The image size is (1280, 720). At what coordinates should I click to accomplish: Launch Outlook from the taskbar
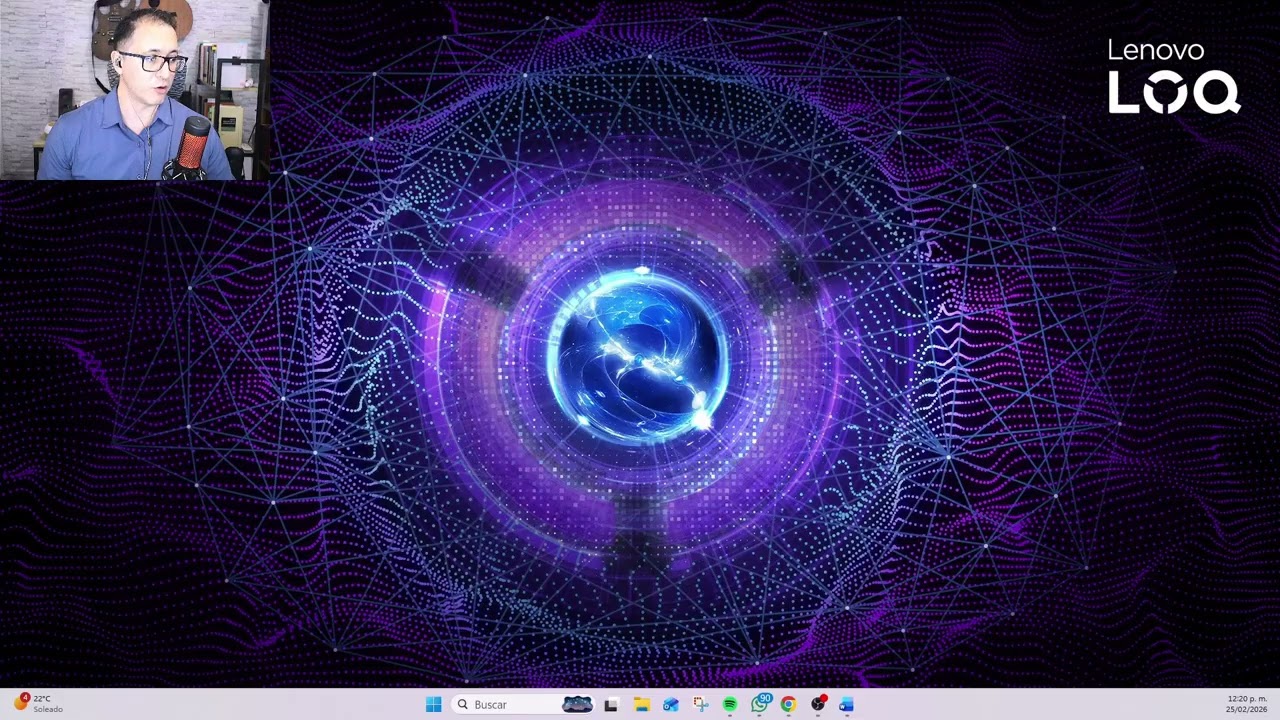pyautogui.click(x=670, y=705)
